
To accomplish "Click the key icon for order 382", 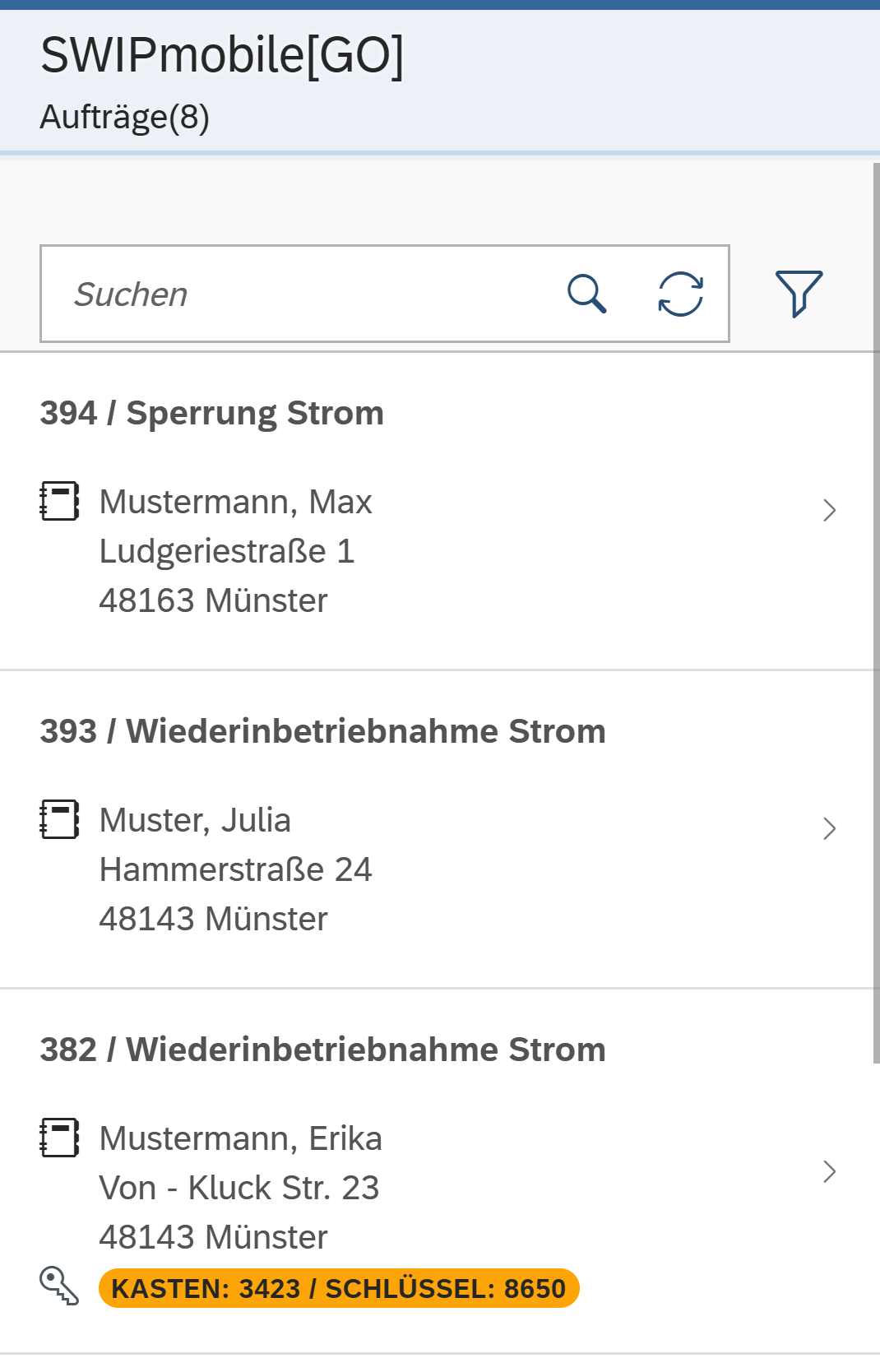I will tap(59, 1286).
